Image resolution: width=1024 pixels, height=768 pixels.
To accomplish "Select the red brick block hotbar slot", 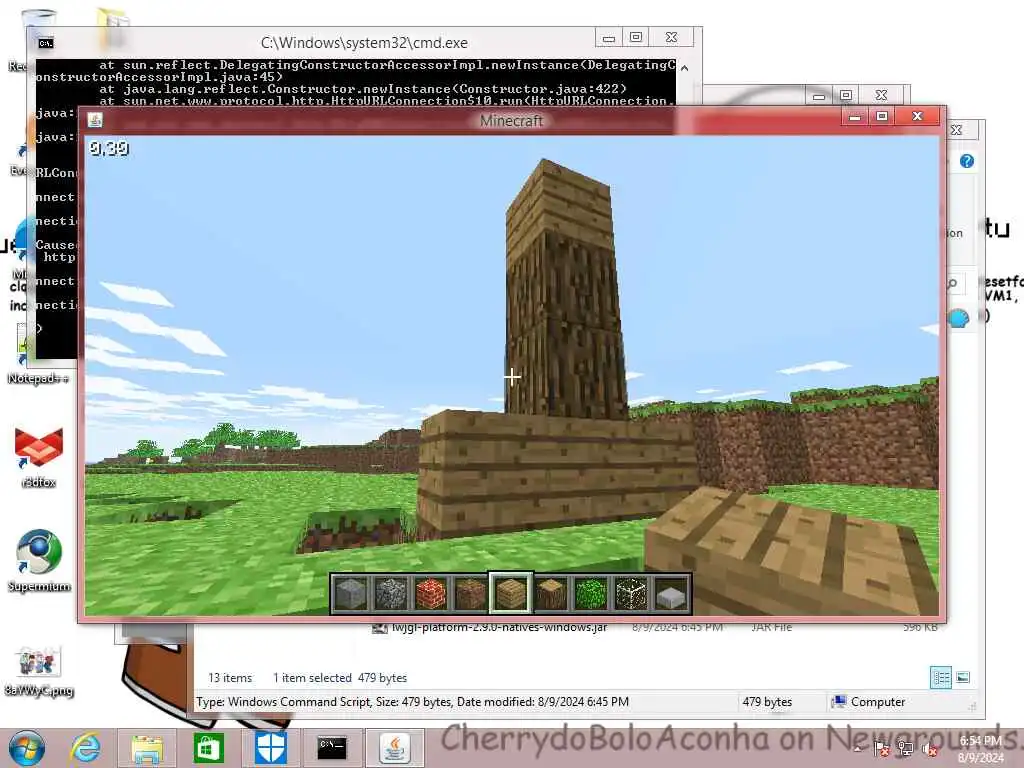I will tap(431, 593).
